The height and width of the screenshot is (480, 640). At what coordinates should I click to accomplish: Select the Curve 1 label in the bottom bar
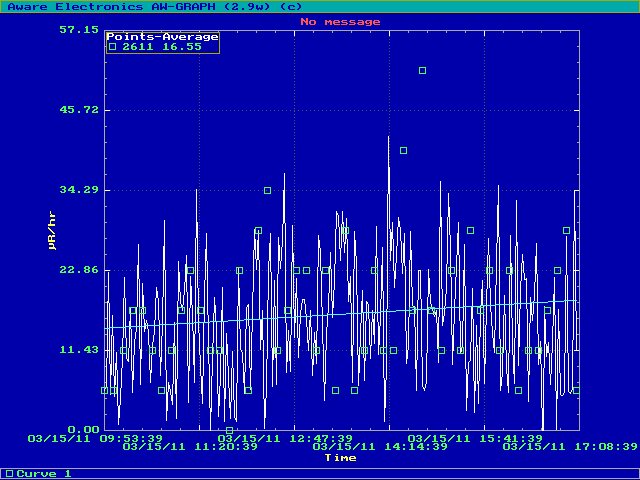pos(44,473)
